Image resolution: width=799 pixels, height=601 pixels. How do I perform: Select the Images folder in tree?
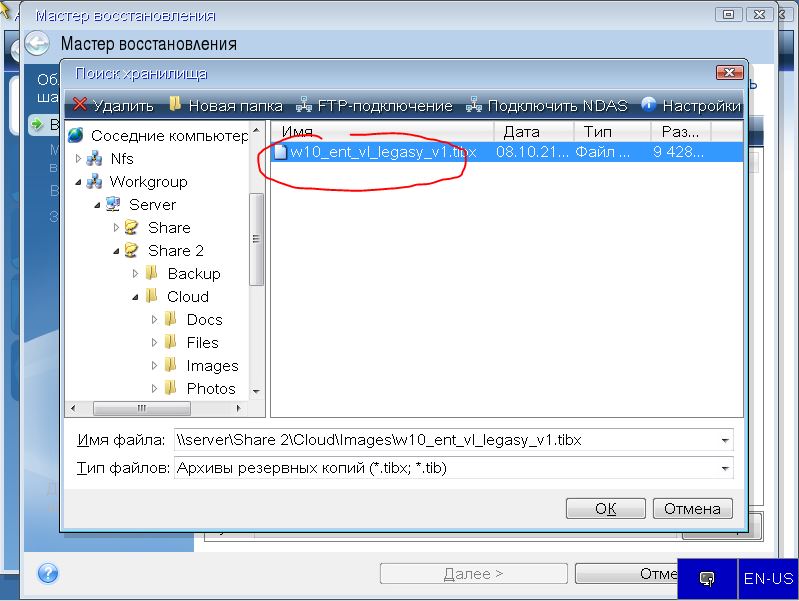(x=212, y=366)
